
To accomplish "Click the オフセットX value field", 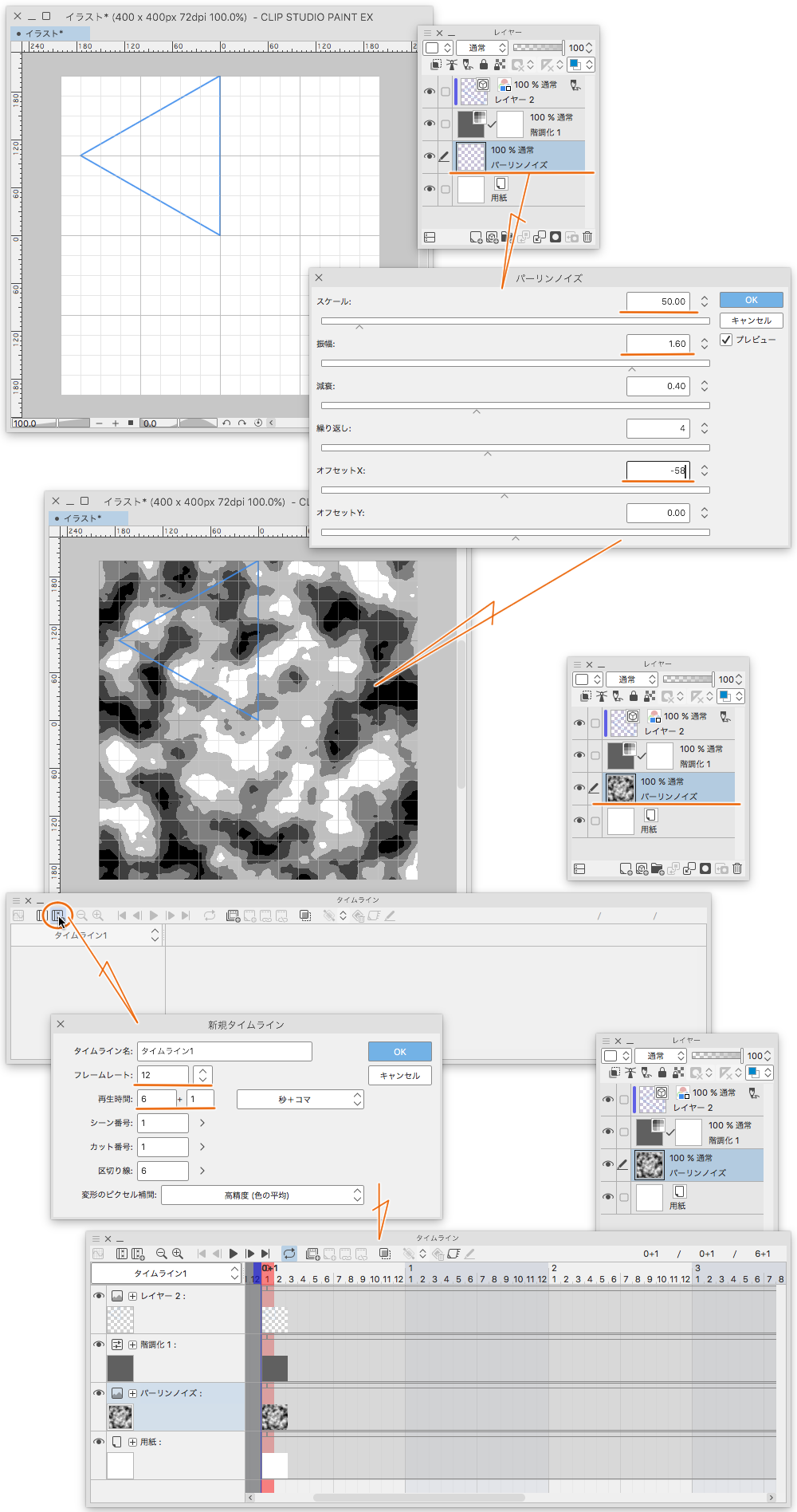I will [658, 471].
